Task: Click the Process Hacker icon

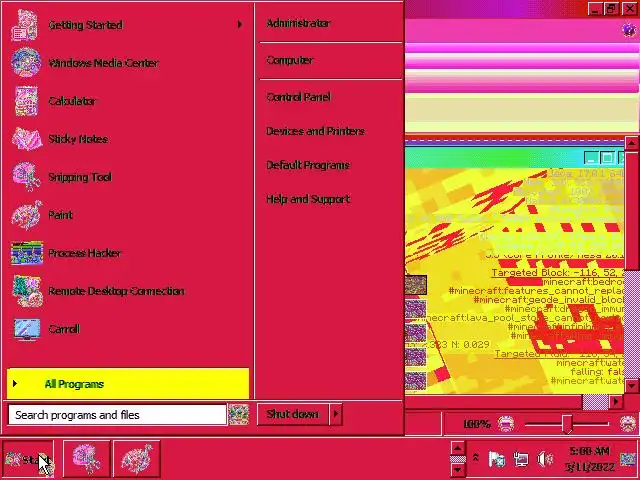Action: [27, 253]
